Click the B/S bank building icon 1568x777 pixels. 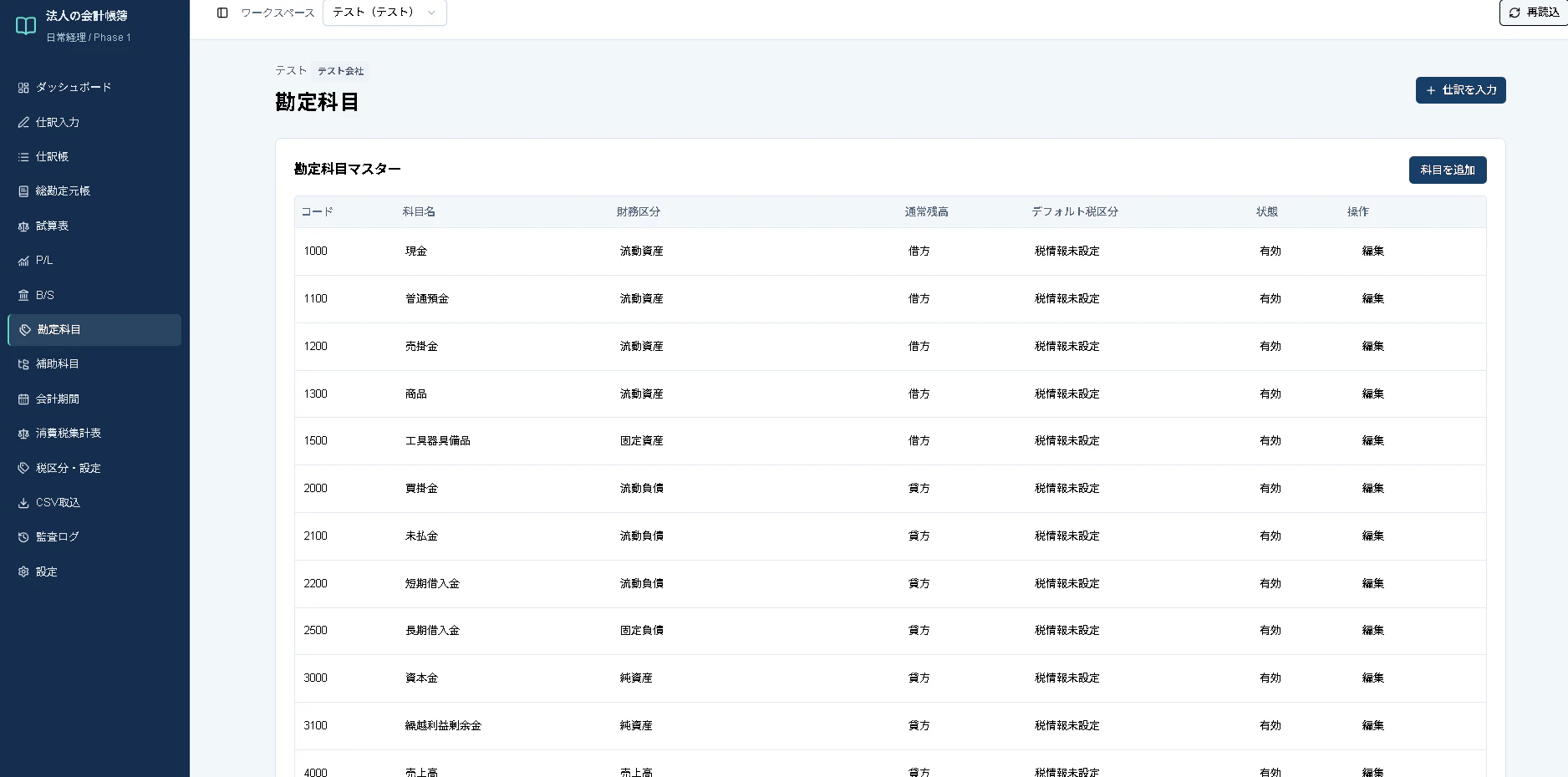23,296
